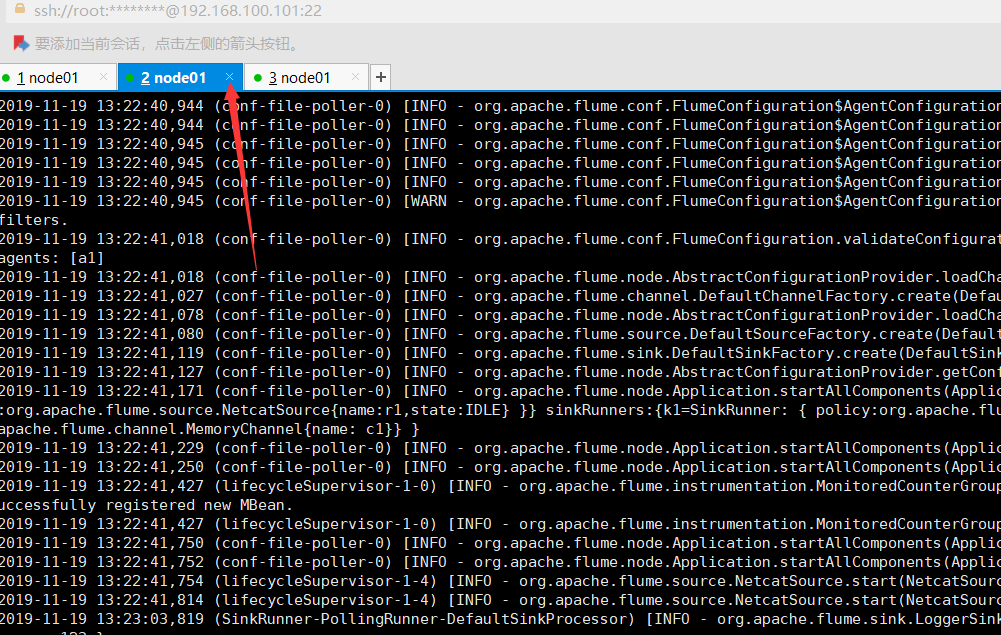Click the validateConfiguration log line at 13:22:41,018
The height and width of the screenshot is (635, 1001).
(500, 239)
